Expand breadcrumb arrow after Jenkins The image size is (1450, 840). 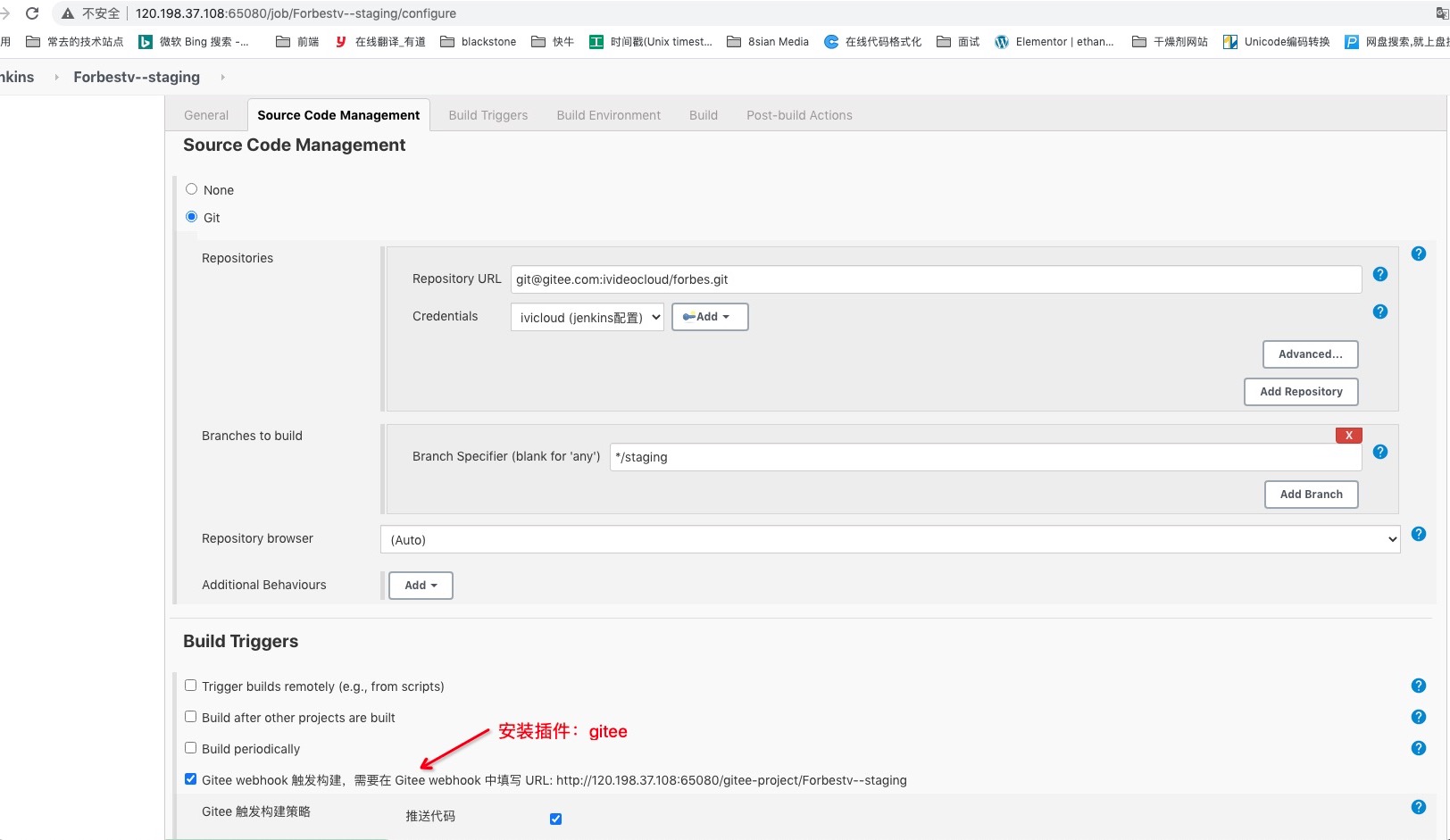(56, 77)
